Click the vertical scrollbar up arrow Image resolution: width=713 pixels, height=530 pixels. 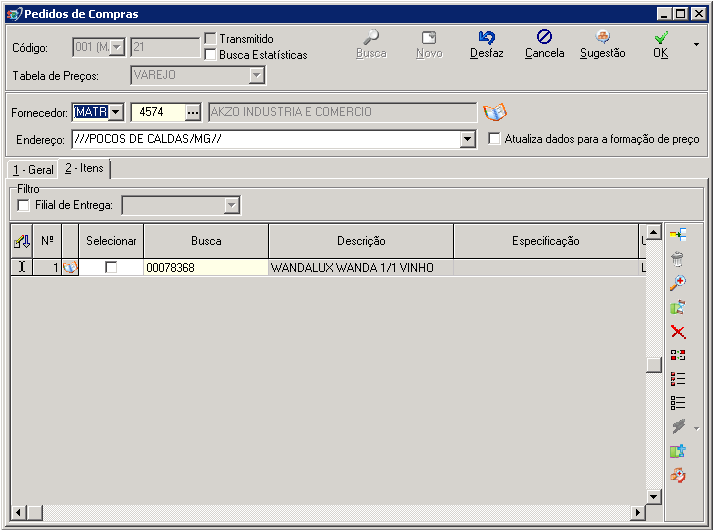pos(653,232)
